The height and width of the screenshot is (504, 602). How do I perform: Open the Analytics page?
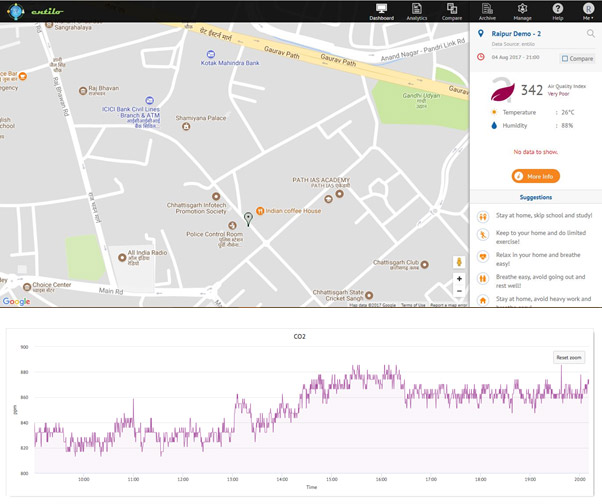point(417,12)
